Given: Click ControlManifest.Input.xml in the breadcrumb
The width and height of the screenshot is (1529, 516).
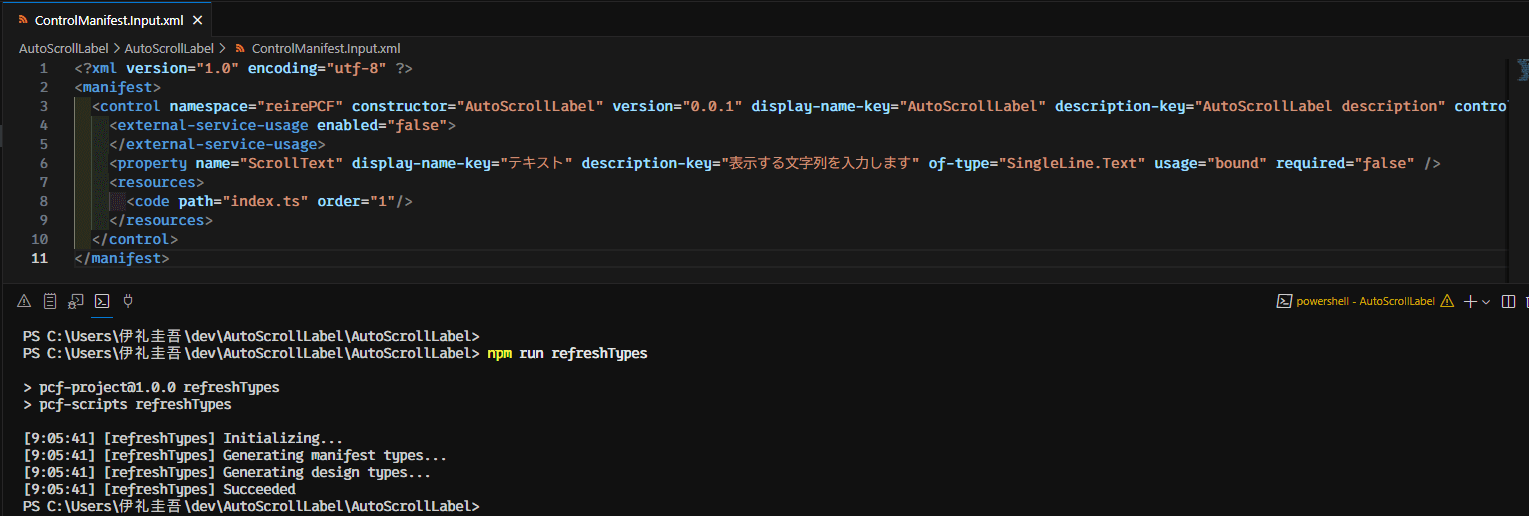Looking at the screenshot, I should (326, 48).
